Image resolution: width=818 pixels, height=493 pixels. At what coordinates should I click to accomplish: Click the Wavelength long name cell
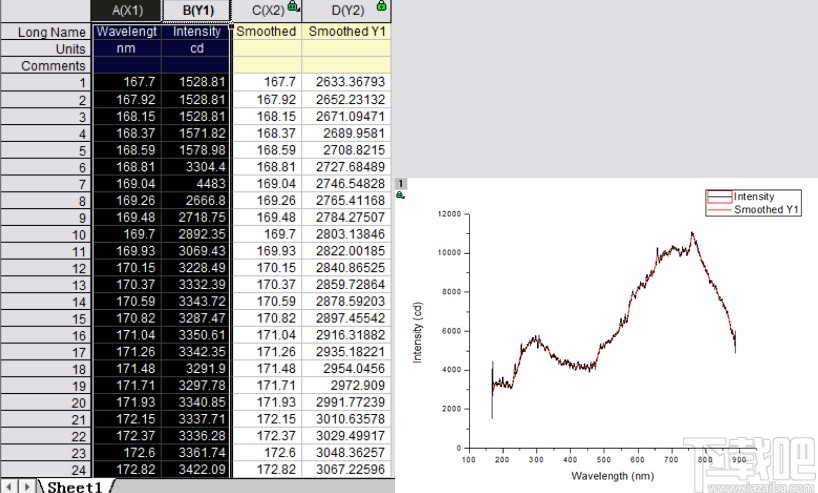point(127,31)
